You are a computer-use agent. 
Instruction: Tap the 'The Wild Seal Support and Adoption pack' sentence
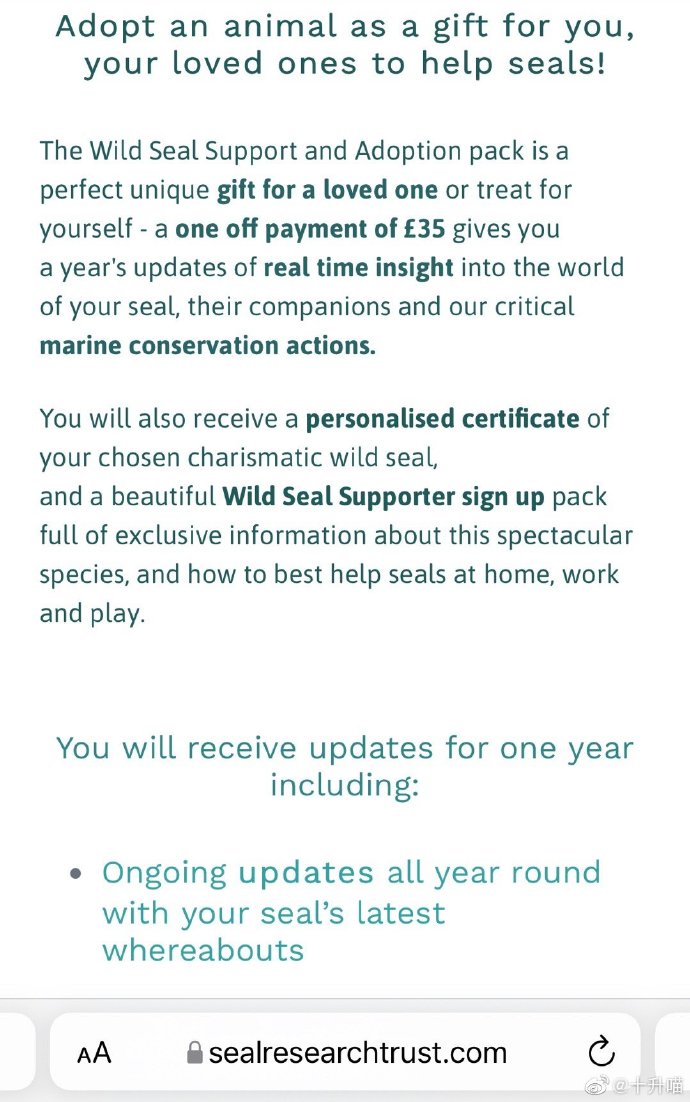304,152
